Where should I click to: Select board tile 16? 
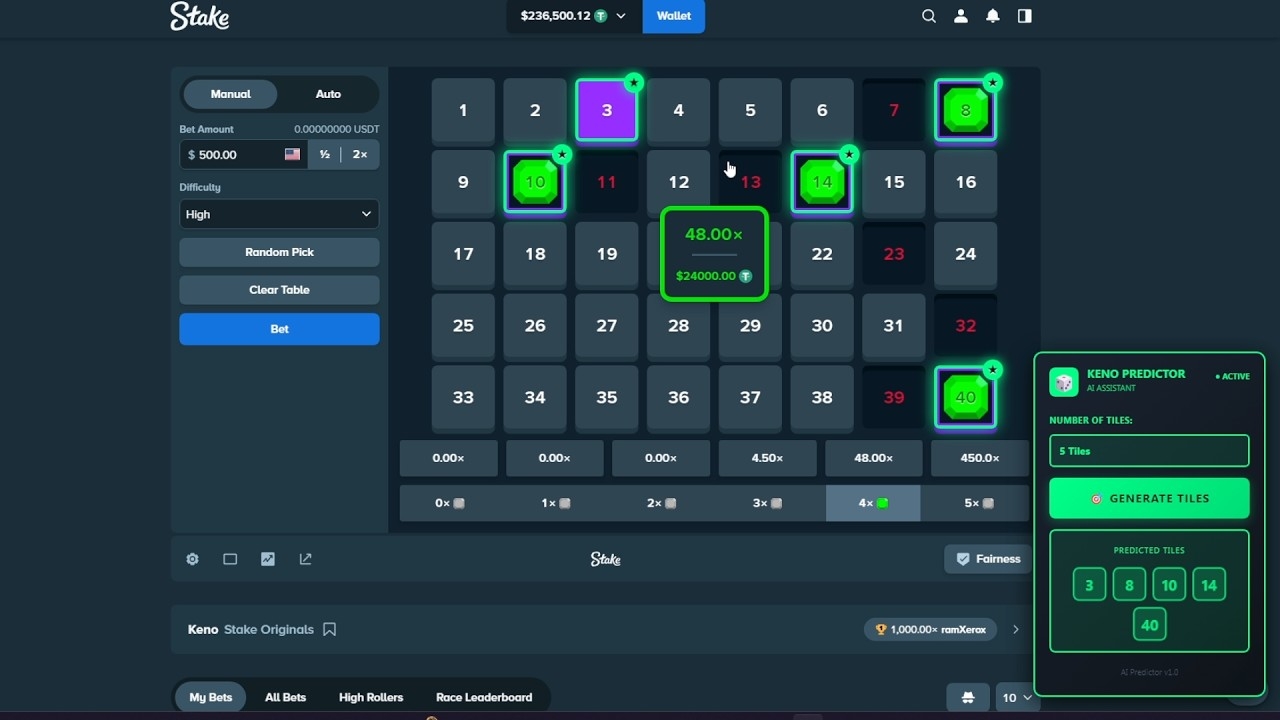965,182
